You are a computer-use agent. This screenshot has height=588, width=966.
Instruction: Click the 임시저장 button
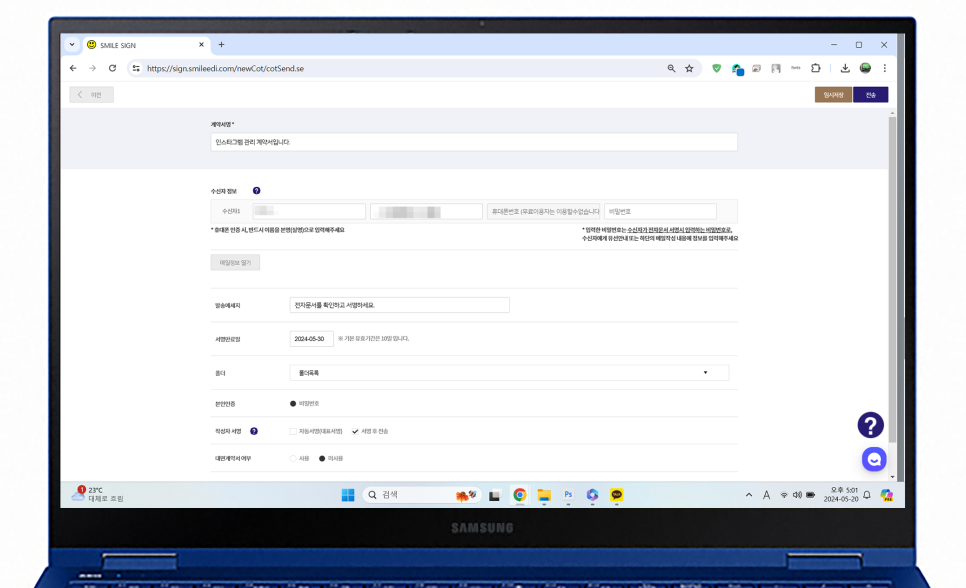[833, 94]
